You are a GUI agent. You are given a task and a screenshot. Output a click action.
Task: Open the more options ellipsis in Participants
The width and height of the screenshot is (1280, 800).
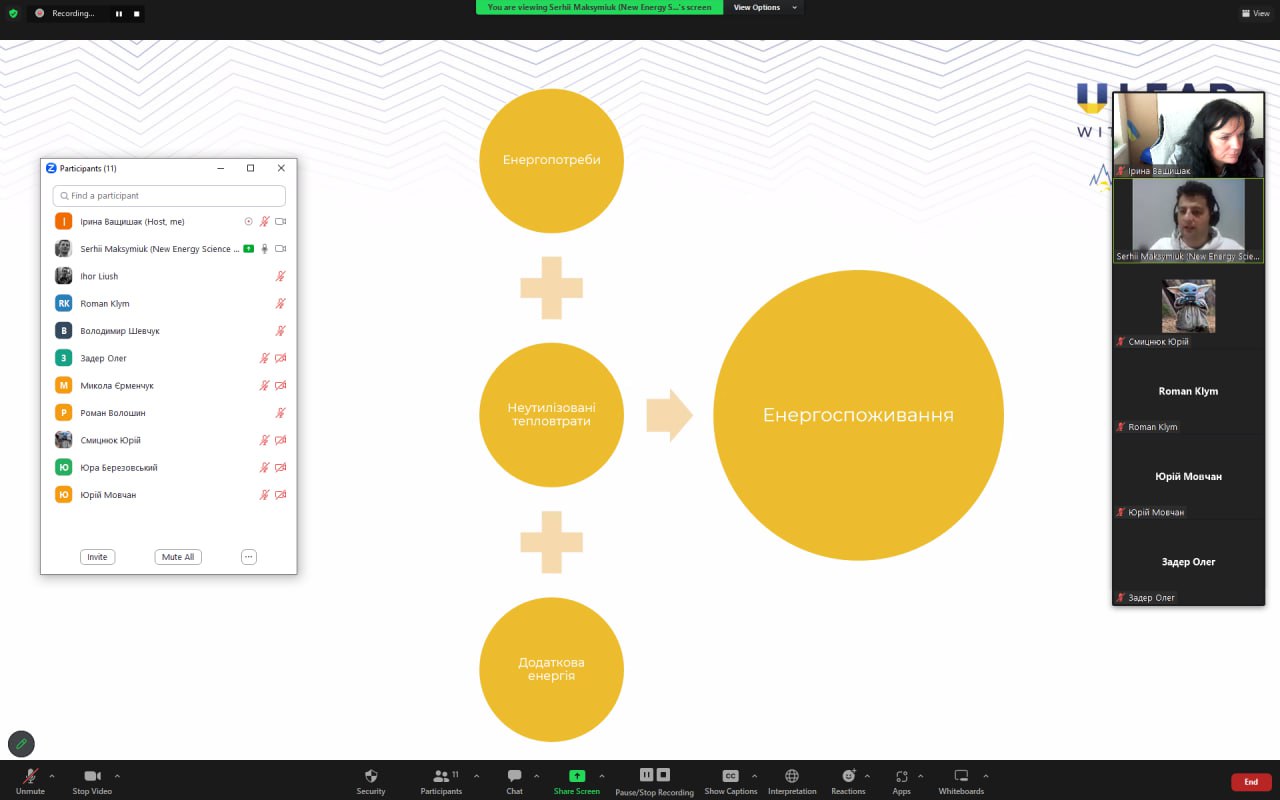click(x=249, y=557)
